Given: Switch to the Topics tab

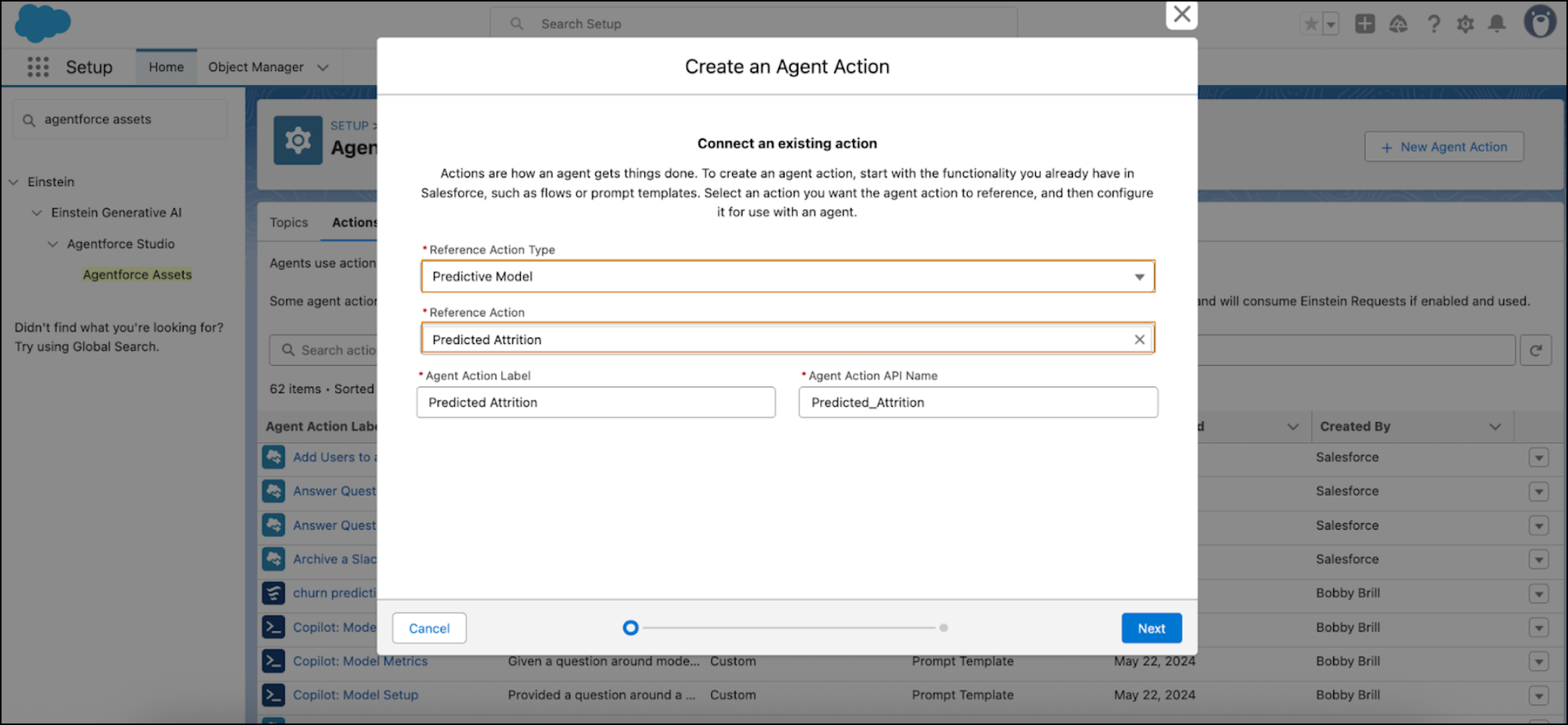Looking at the screenshot, I should pos(289,222).
